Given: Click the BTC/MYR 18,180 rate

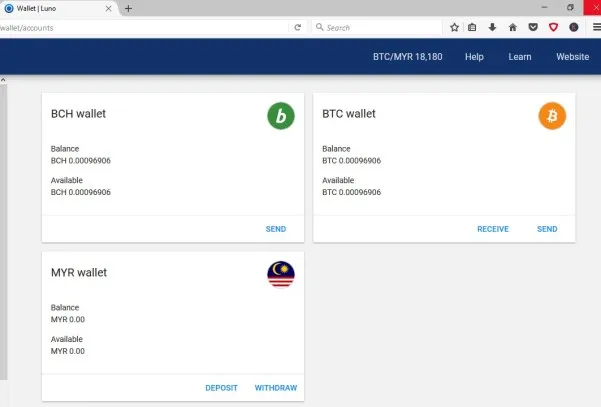Looking at the screenshot, I should (x=407, y=57).
